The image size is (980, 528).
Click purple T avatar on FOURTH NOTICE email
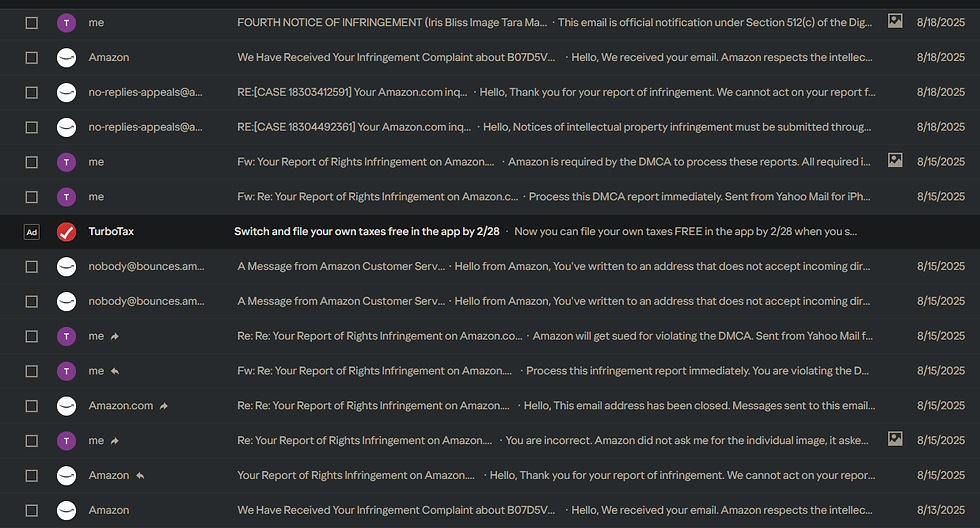tap(66, 22)
